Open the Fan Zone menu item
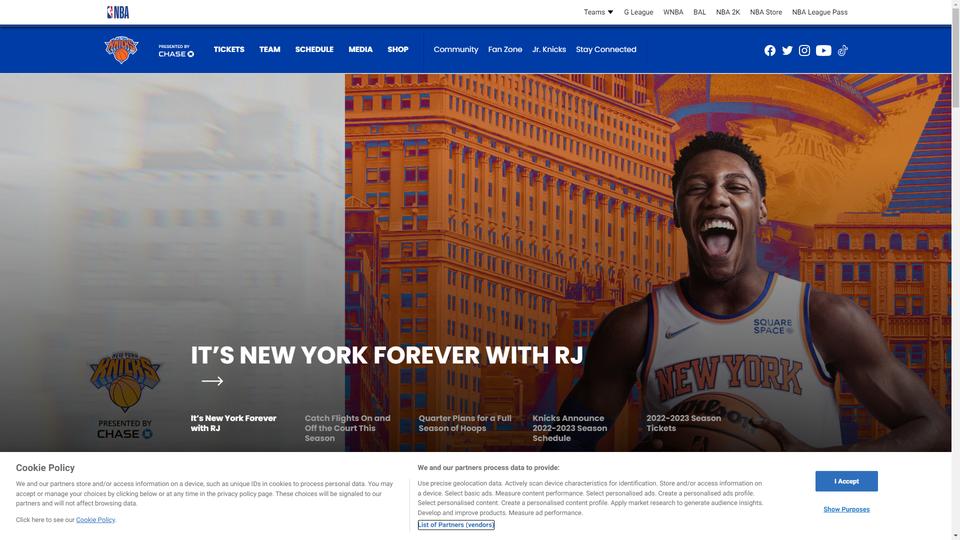 (x=505, y=50)
